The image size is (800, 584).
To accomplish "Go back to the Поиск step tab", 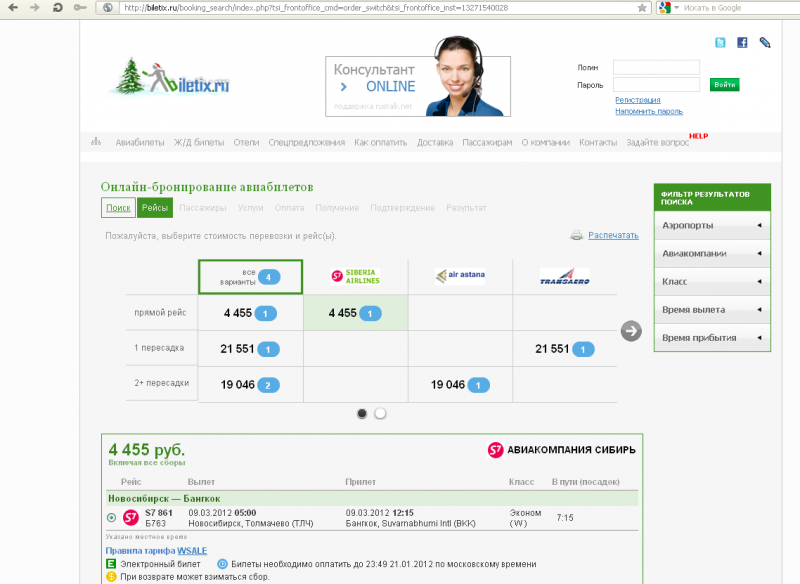I will [x=118, y=208].
